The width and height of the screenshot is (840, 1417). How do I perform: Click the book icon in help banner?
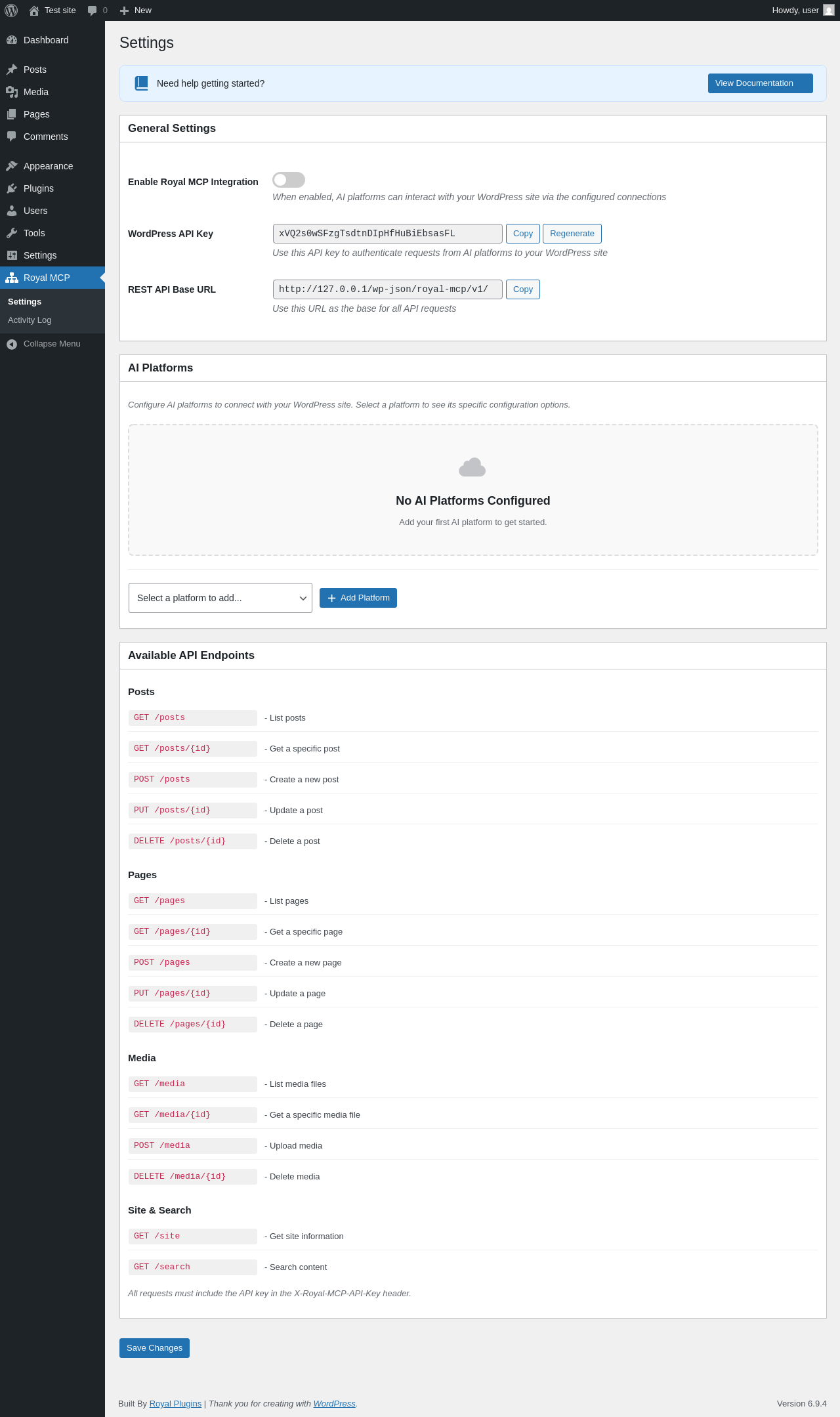tap(141, 83)
